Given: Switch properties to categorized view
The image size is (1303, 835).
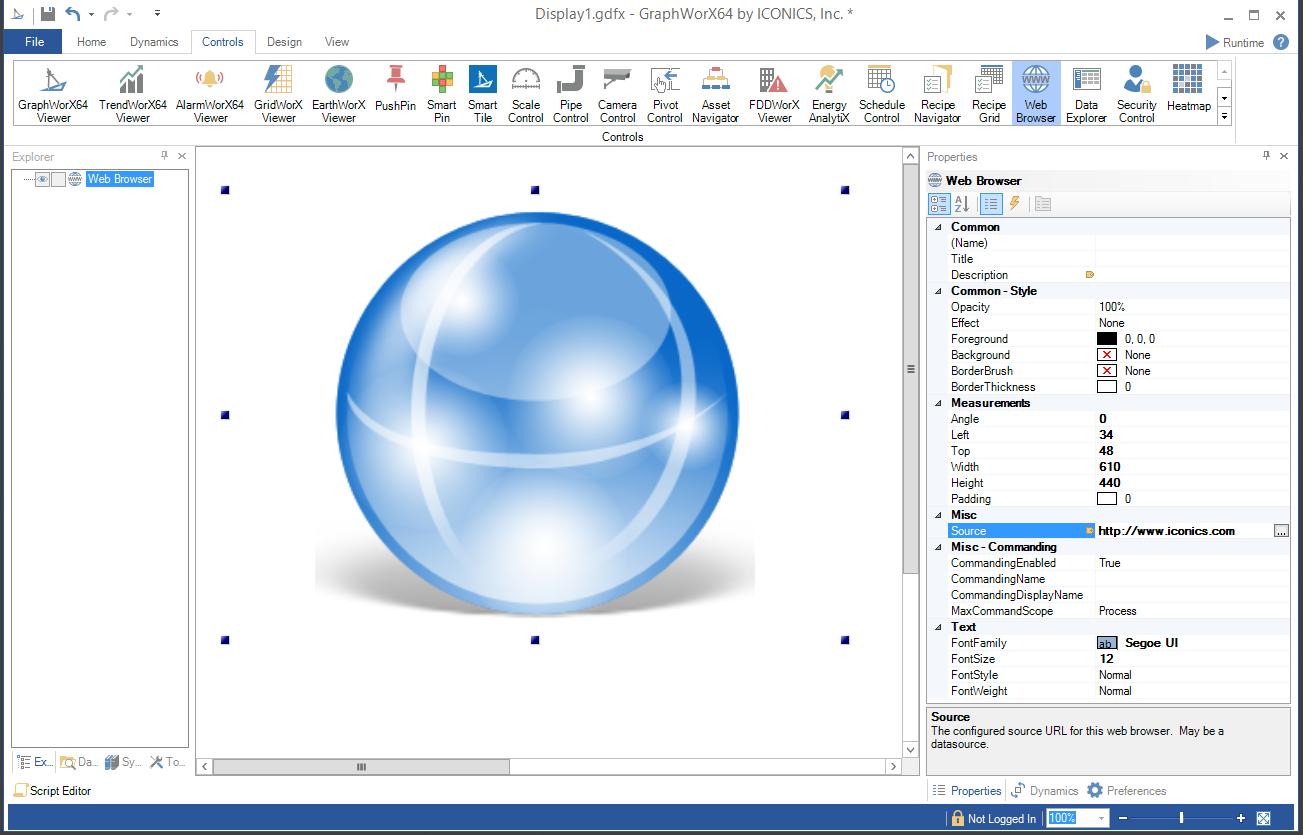Looking at the screenshot, I should pyautogui.click(x=939, y=204).
